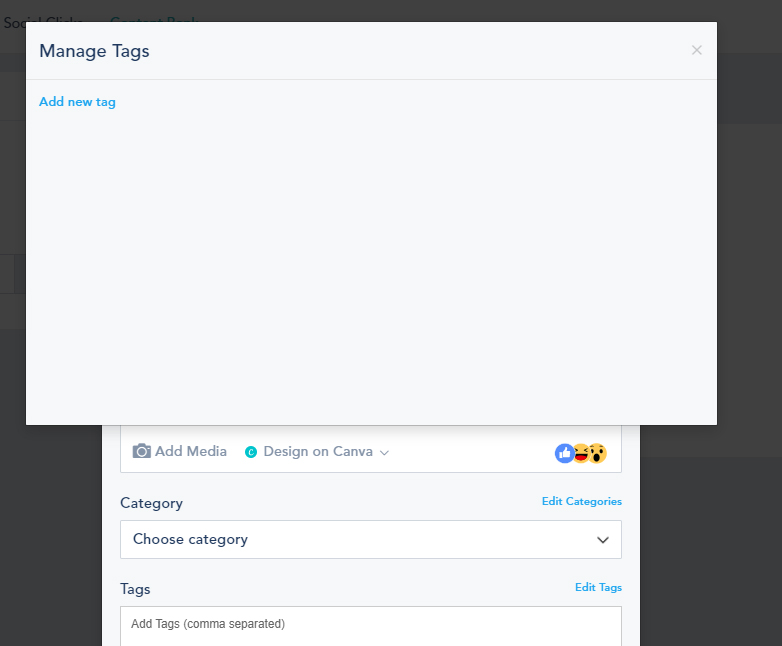Expand the Design on Canva chevron
Screen dimensions: 782x646
(385, 452)
